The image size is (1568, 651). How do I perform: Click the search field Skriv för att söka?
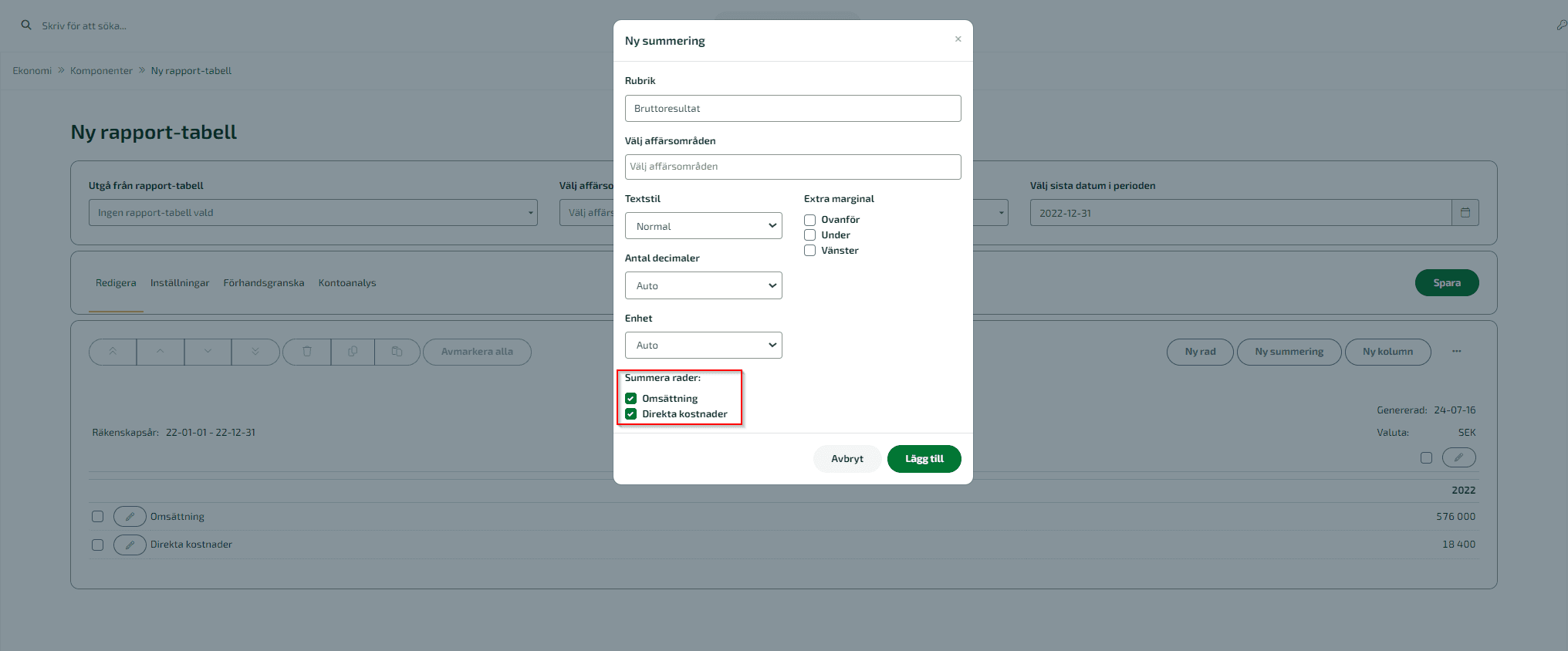84,26
